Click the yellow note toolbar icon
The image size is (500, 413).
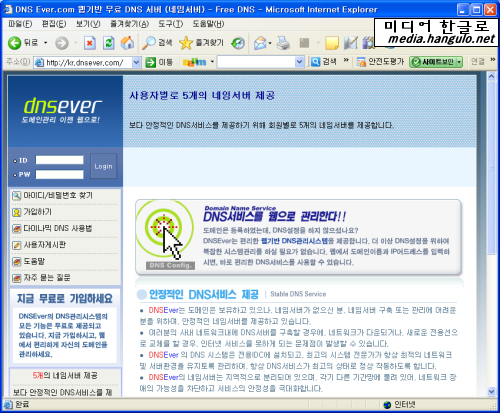(x=332, y=43)
